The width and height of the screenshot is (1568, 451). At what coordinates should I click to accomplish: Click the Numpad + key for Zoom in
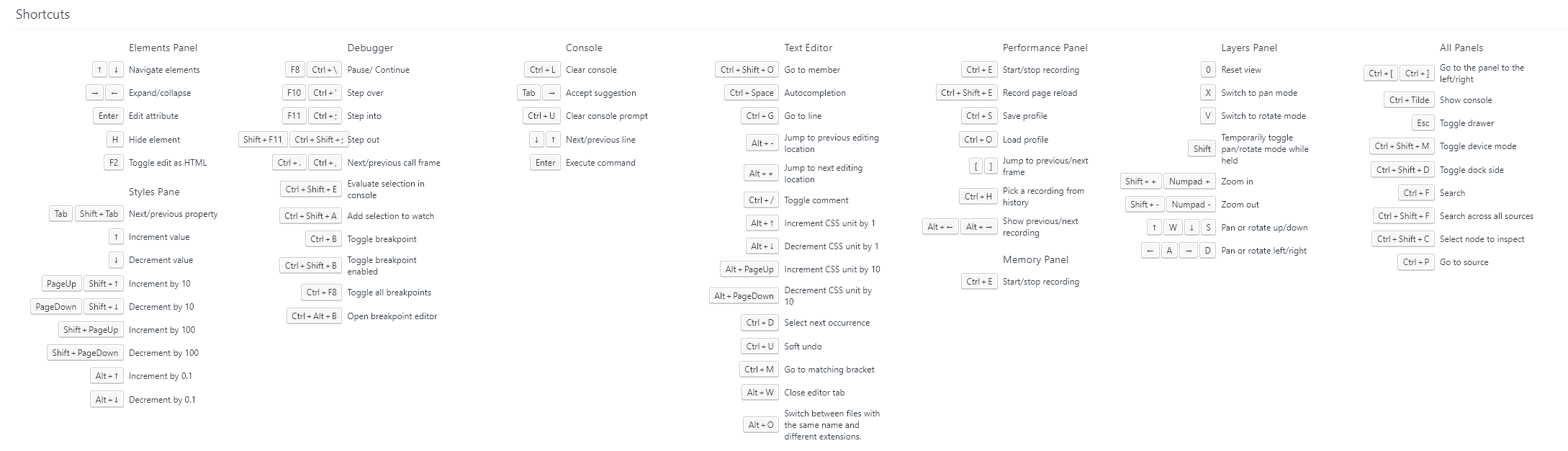1189,182
